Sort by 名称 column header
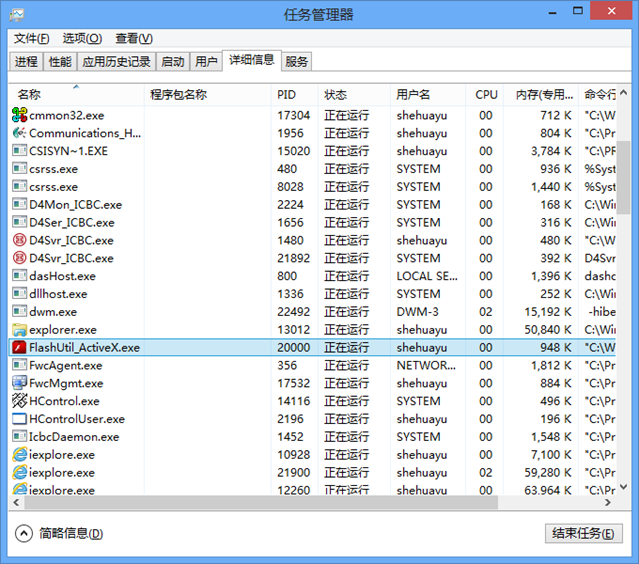639x564 pixels. 30,95
